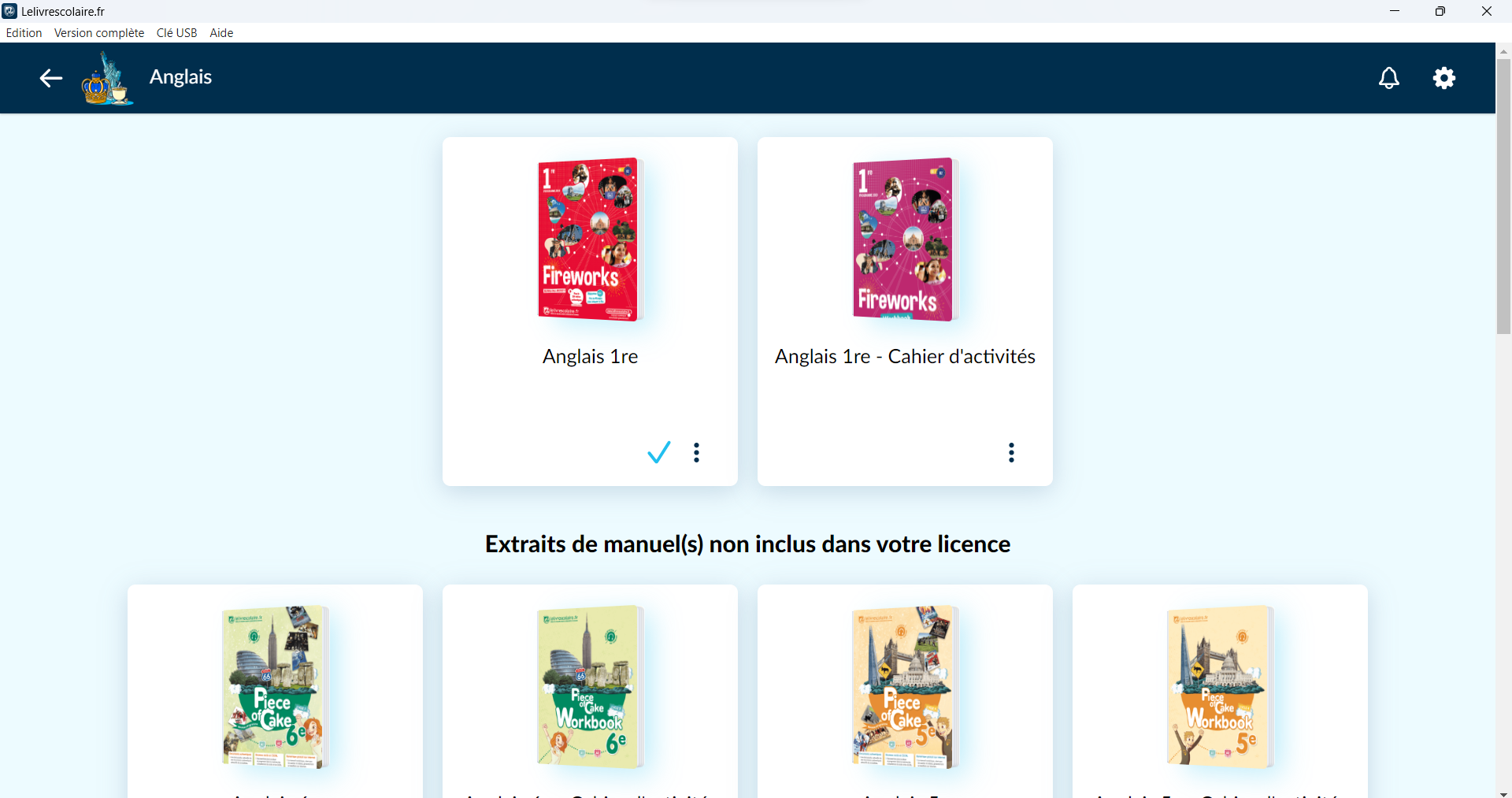Image resolution: width=1512 pixels, height=798 pixels.
Task: Open the Clé USB menu
Action: click(x=176, y=33)
